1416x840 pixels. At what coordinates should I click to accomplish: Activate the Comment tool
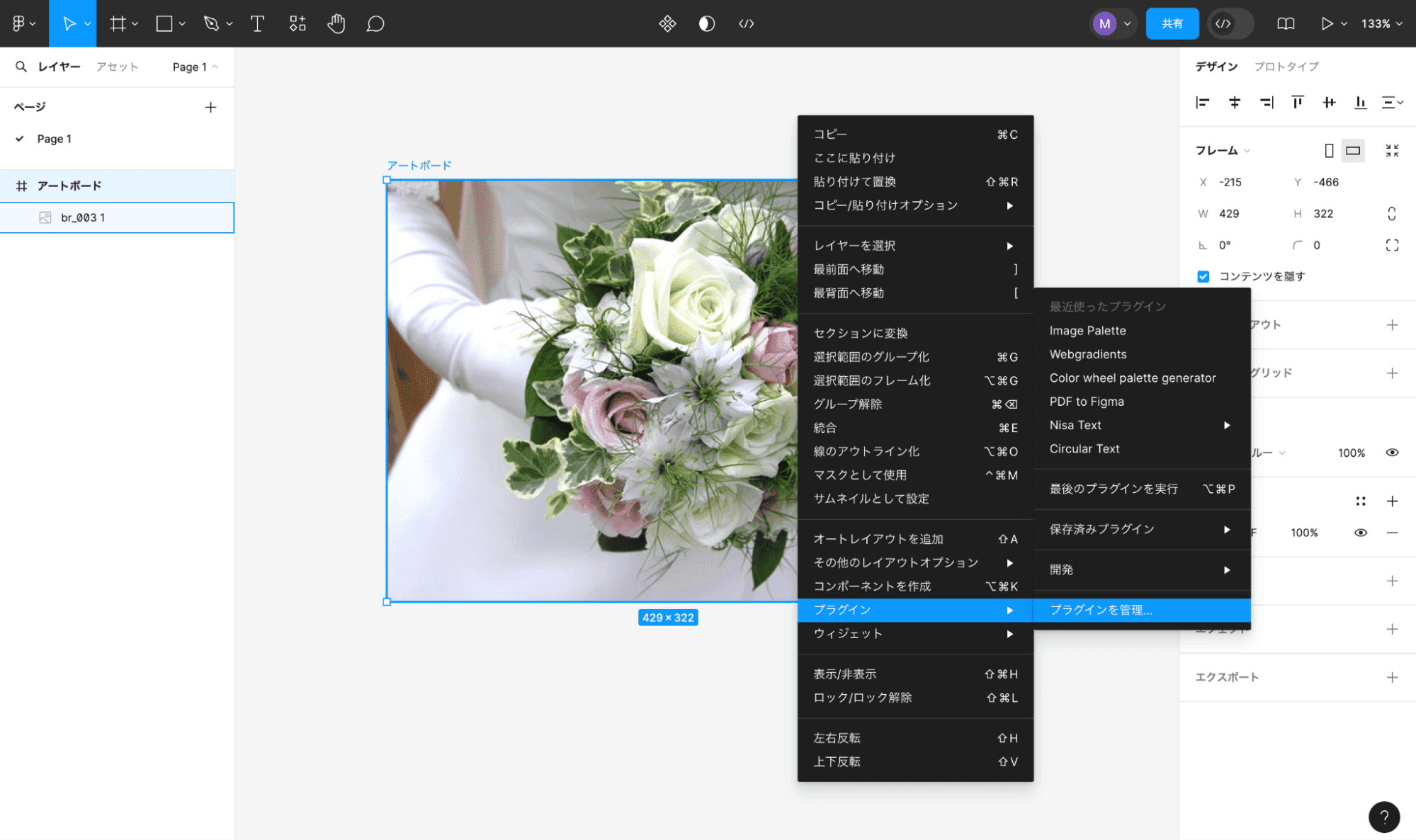(375, 23)
